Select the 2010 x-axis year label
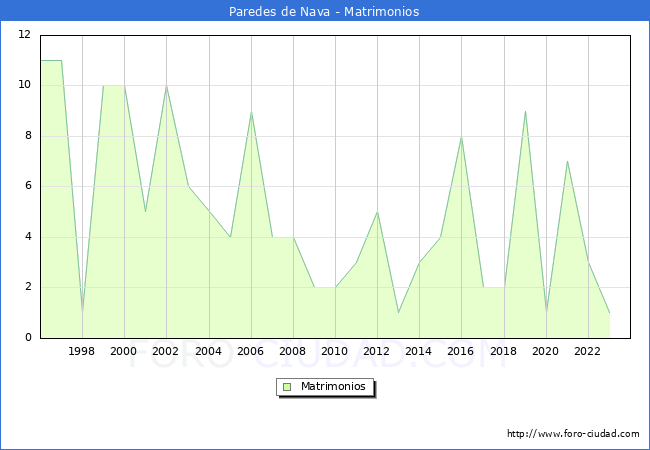The width and height of the screenshot is (650, 450). pyautogui.click(x=335, y=351)
